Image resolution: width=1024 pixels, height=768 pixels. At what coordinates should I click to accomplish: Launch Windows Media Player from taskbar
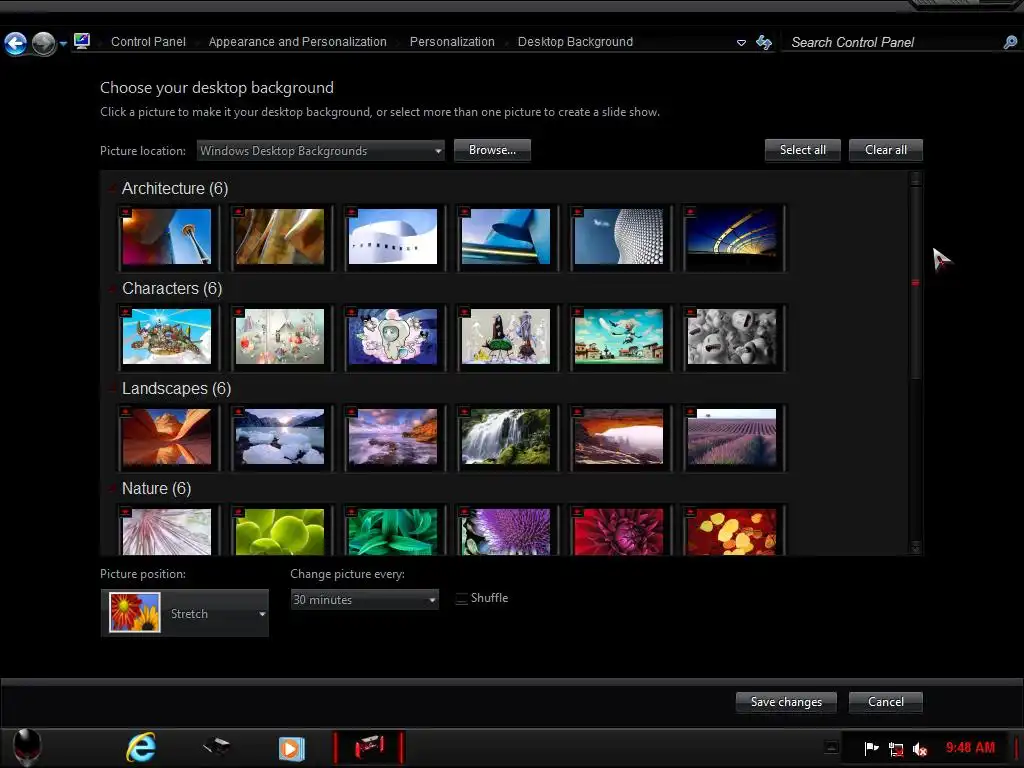coord(291,748)
